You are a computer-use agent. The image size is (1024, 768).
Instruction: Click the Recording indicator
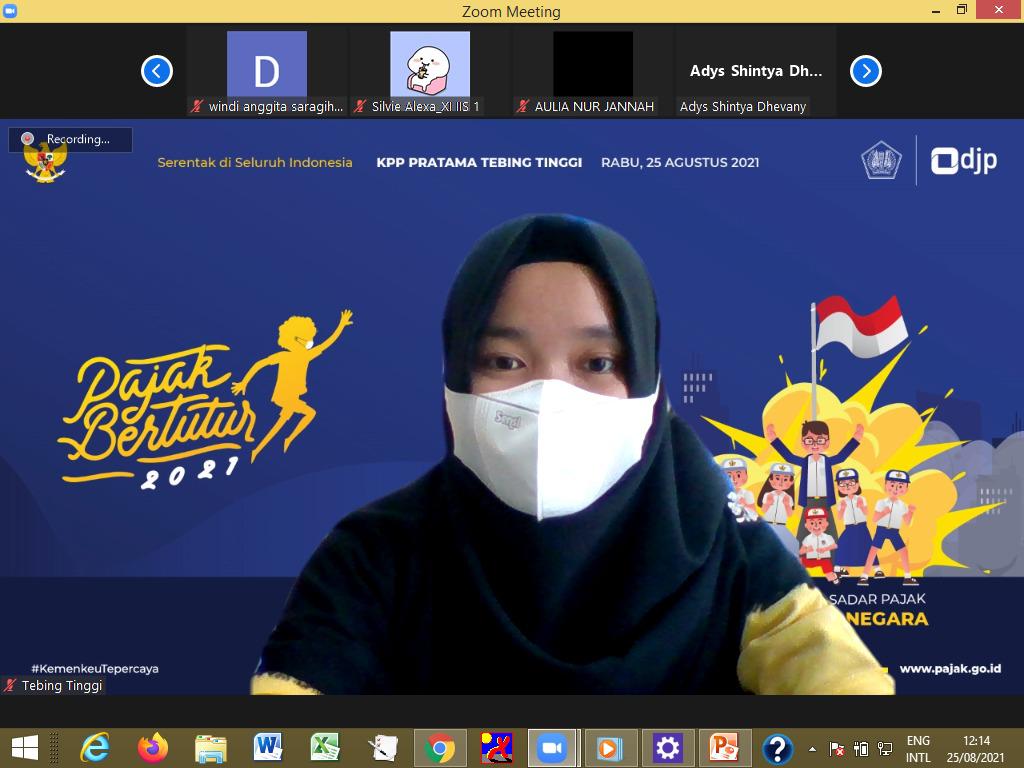click(x=70, y=139)
